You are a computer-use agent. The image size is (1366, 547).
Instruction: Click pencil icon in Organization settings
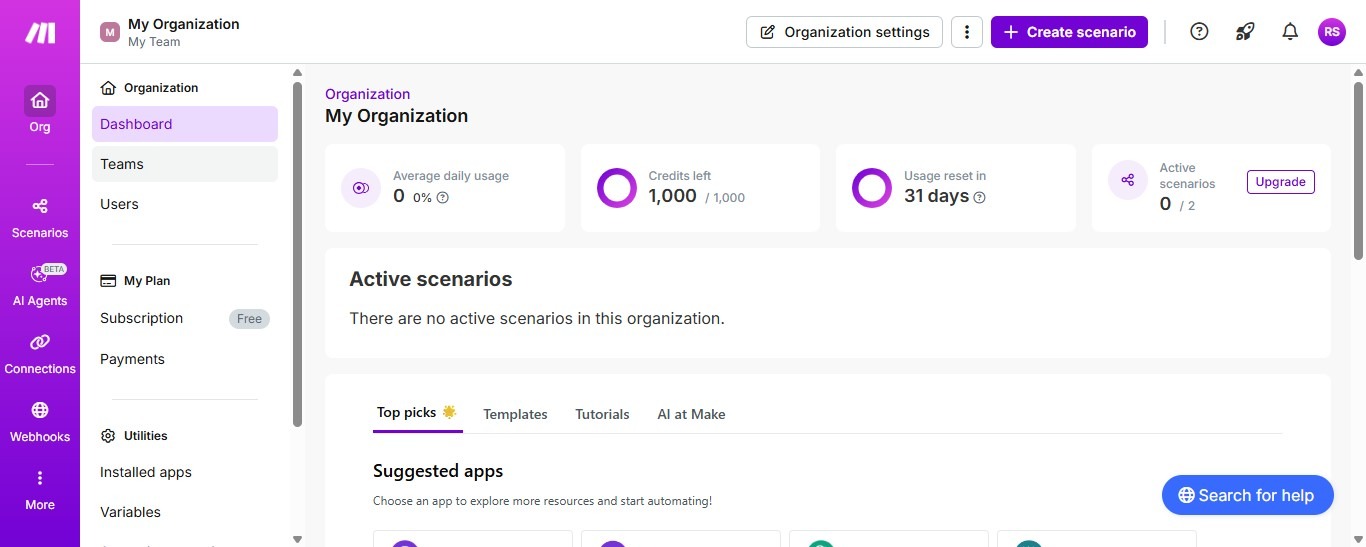click(x=768, y=32)
